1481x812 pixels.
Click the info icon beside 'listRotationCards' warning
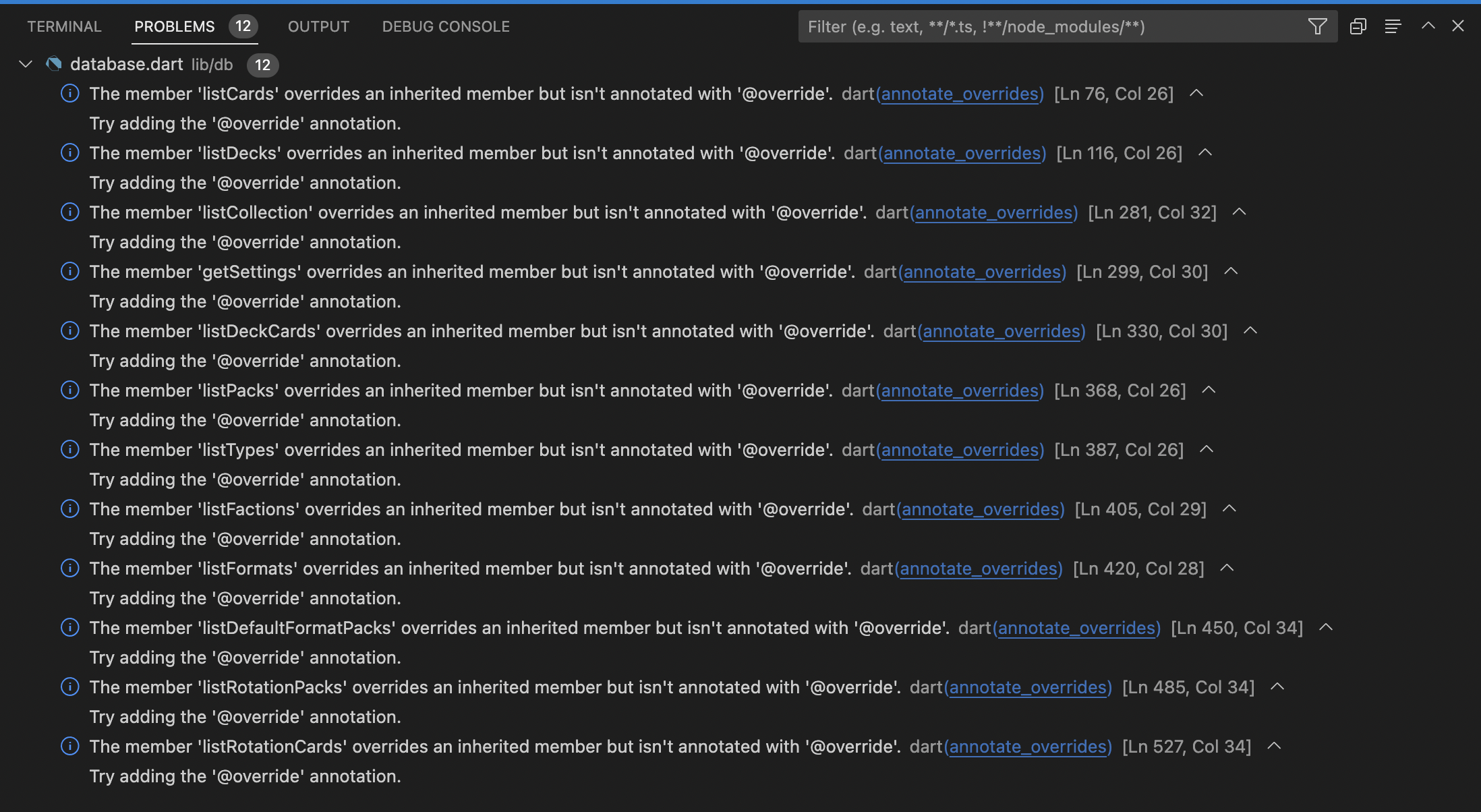(70, 746)
